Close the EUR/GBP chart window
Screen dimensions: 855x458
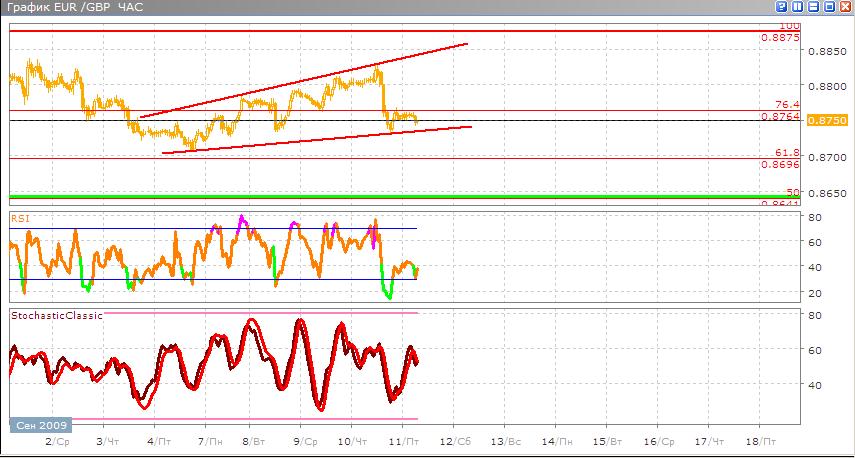844,7
